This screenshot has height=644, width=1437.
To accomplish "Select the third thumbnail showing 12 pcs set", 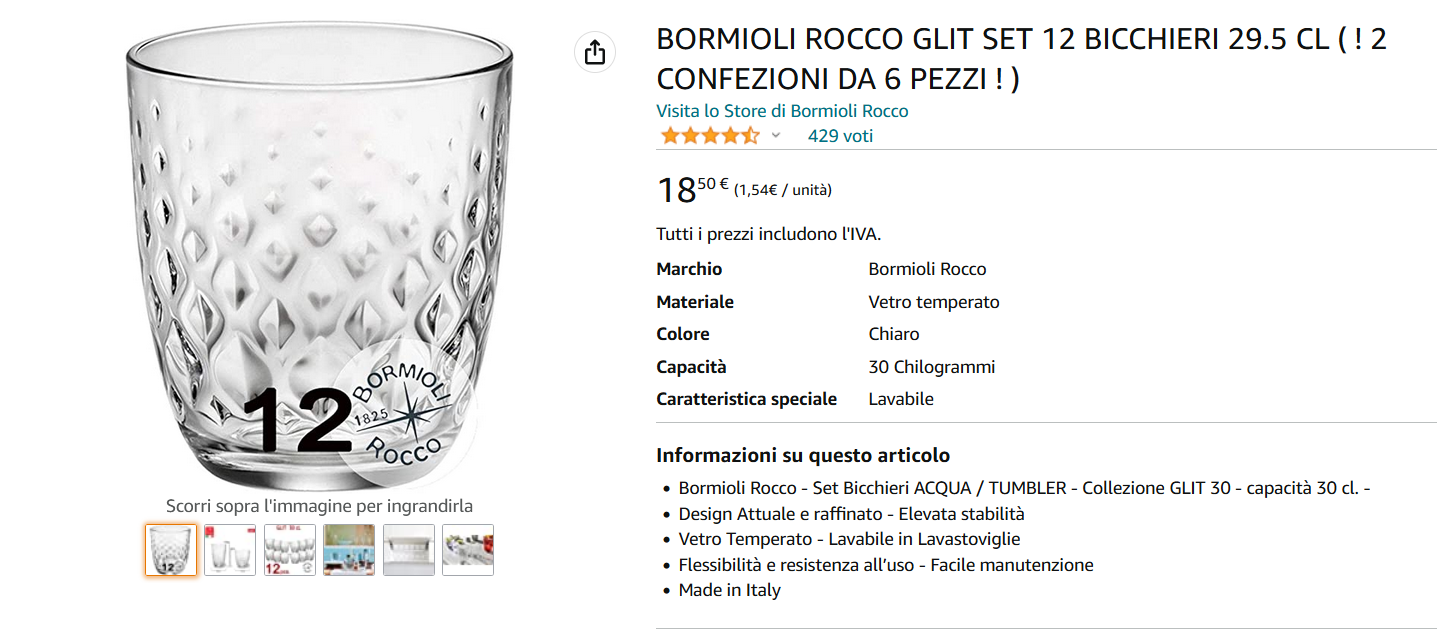I will [x=290, y=550].
